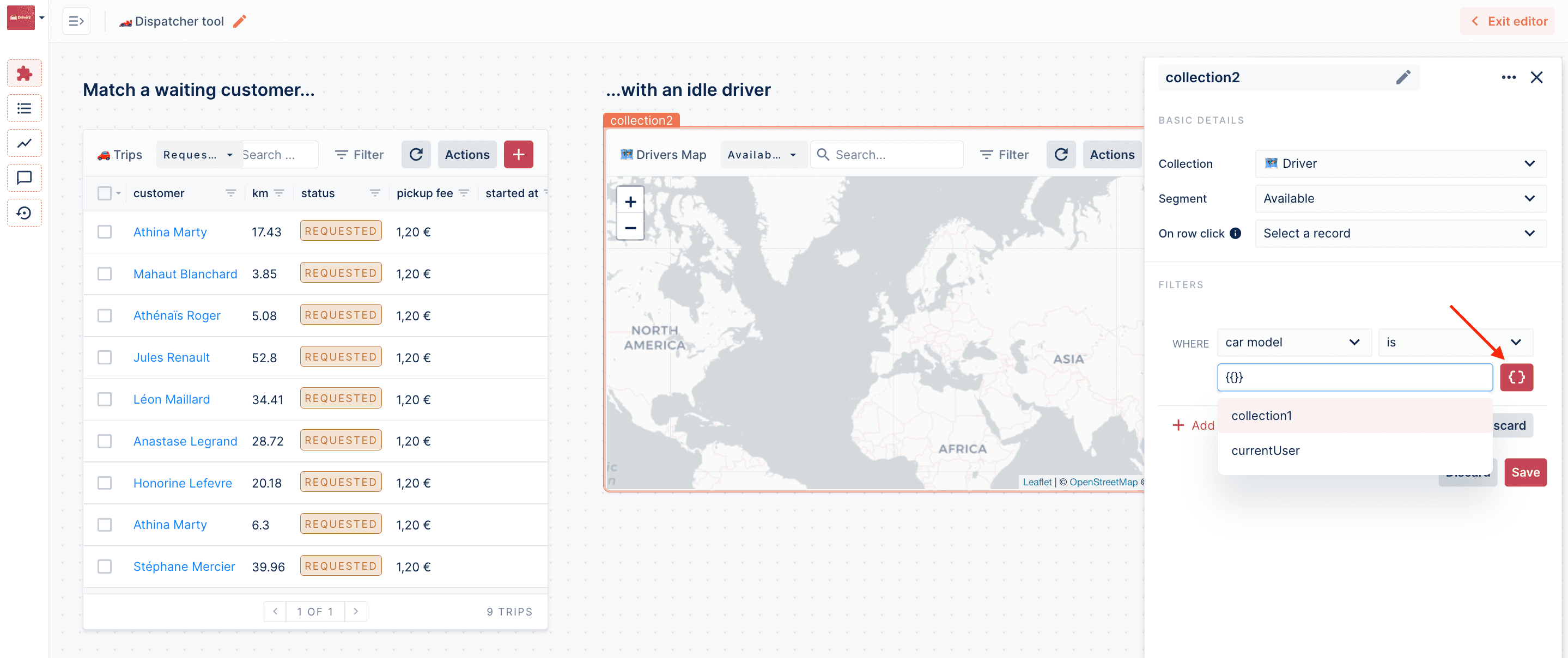Open the On row click dropdown
1568x658 pixels.
(1400, 233)
